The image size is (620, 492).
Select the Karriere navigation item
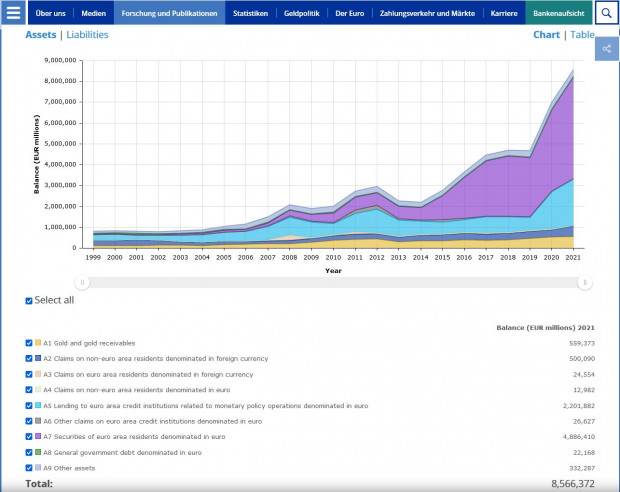504,14
